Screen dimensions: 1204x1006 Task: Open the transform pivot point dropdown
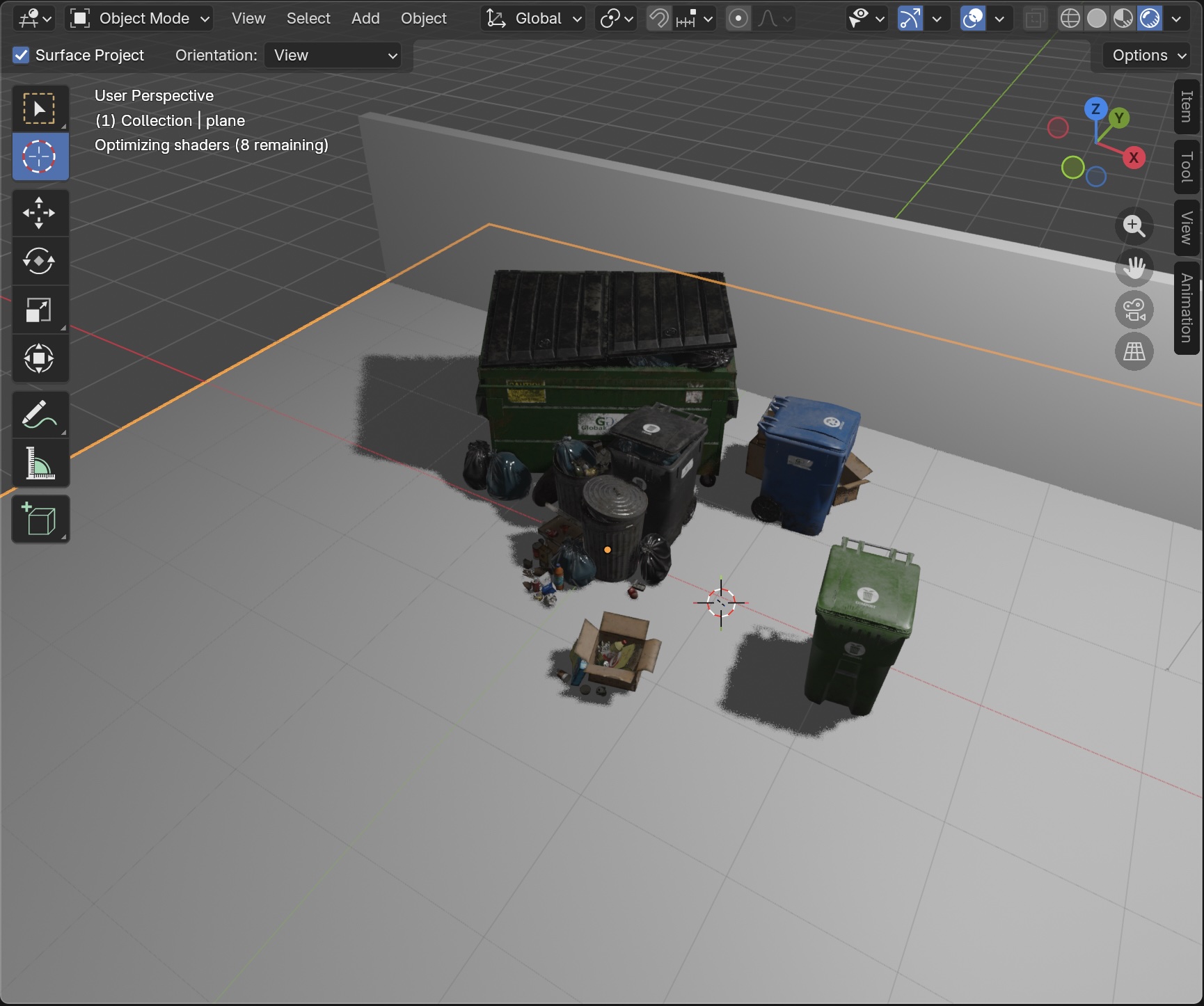(x=616, y=19)
